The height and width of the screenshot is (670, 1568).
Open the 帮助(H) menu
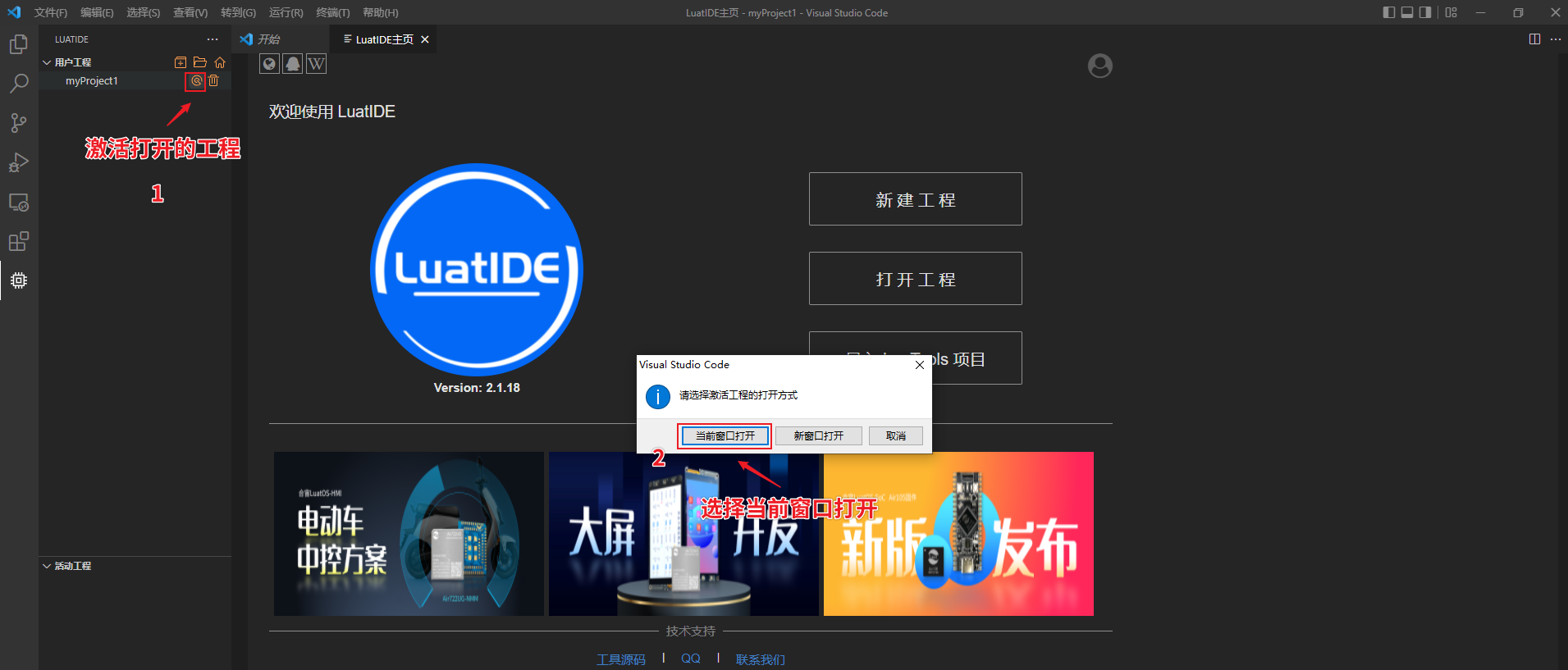[x=381, y=12]
